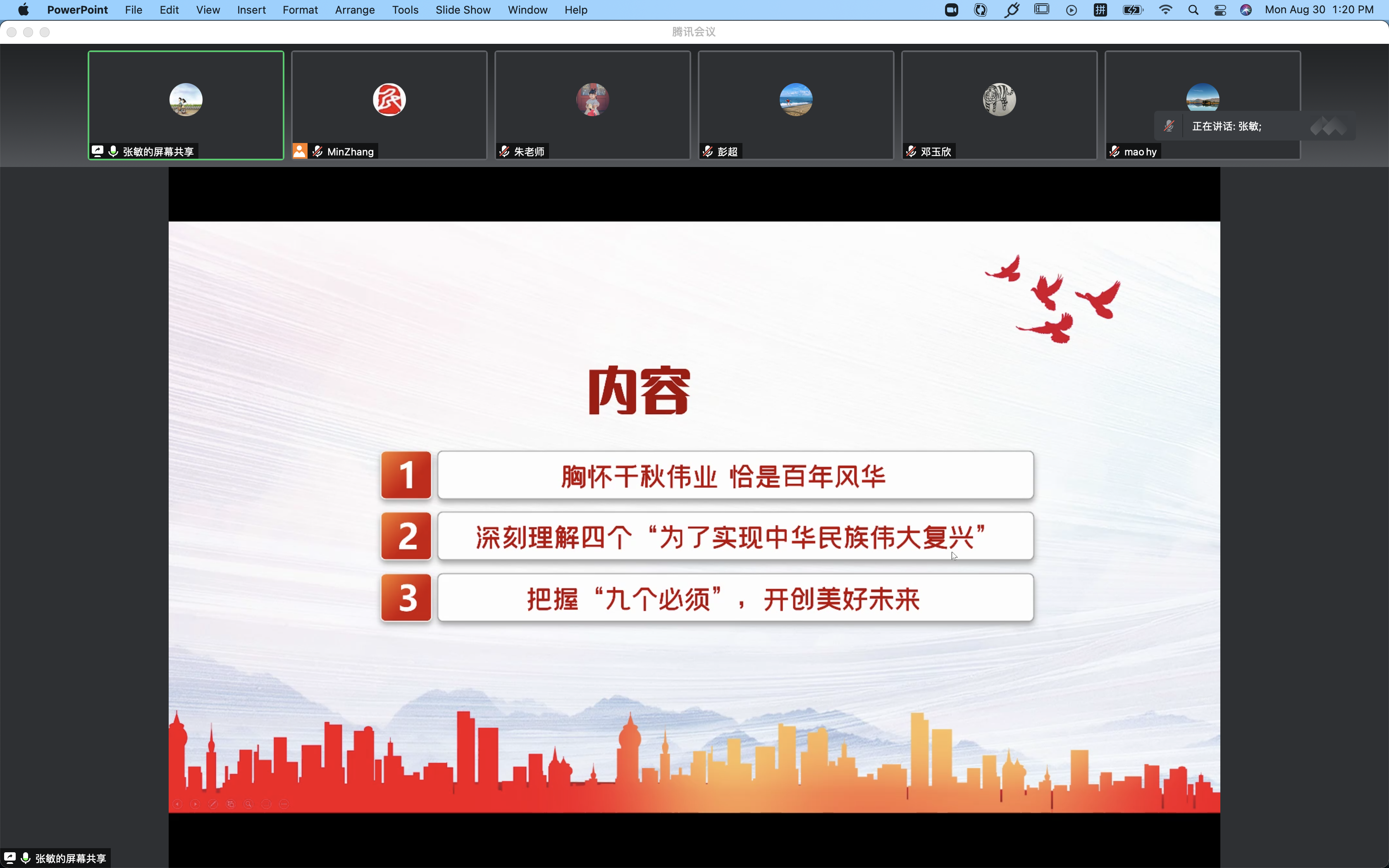This screenshot has height=868, width=1389.
Task: Click the next slide arrow in slideshow controls
Action: pos(195,804)
